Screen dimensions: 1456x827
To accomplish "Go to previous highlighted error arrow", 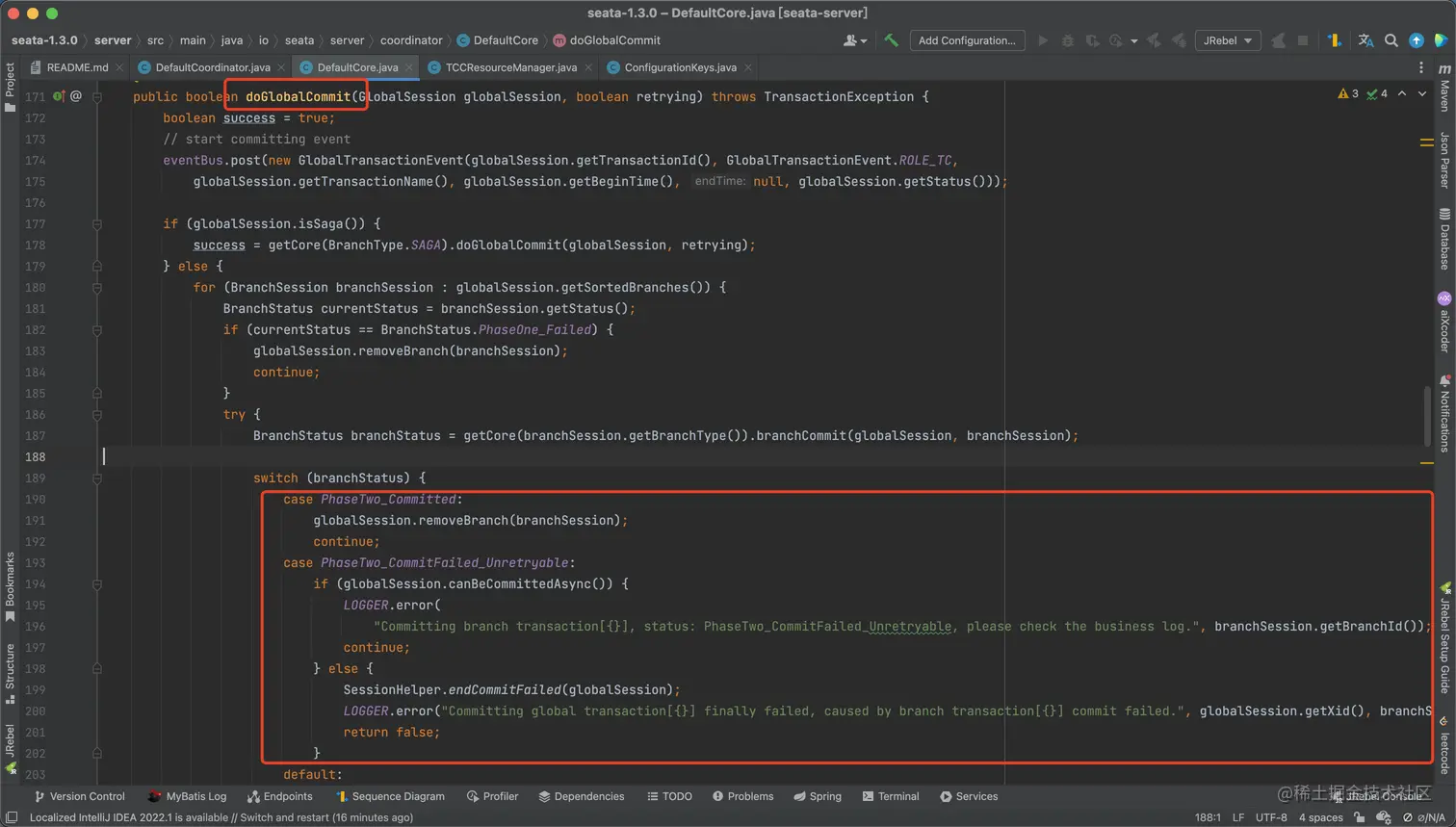I will click(x=1402, y=93).
